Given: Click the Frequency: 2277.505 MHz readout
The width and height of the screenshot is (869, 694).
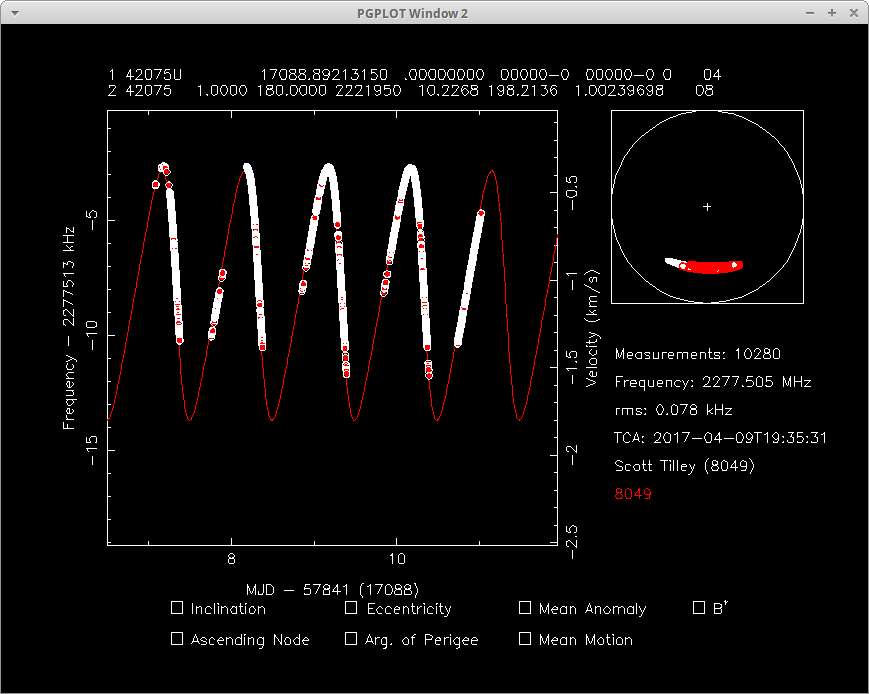Looking at the screenshot, I should pyautogui.click(x=713, y=382).
